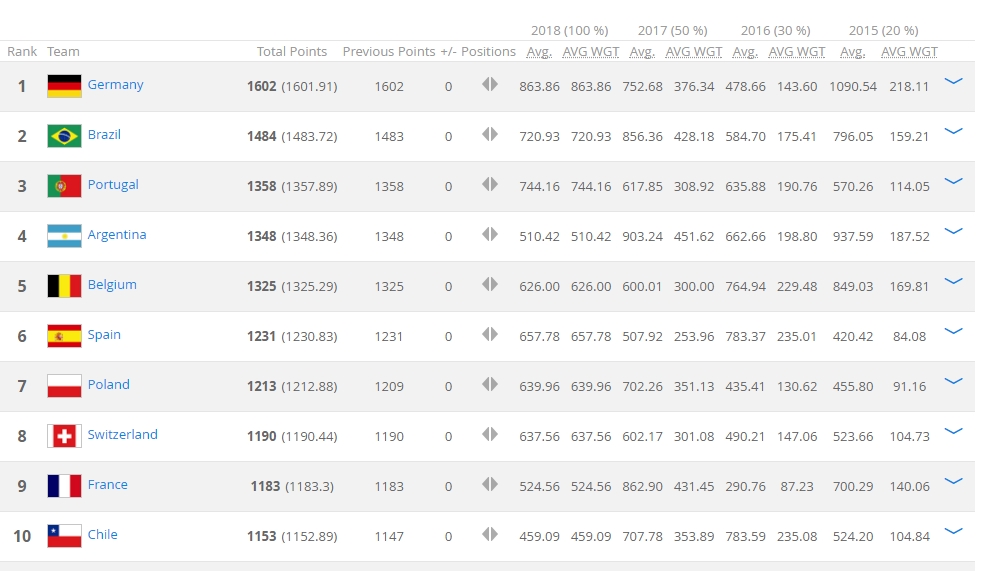Expand the Poland row details chevron
The image size is (982, 571).
[953, 382]
